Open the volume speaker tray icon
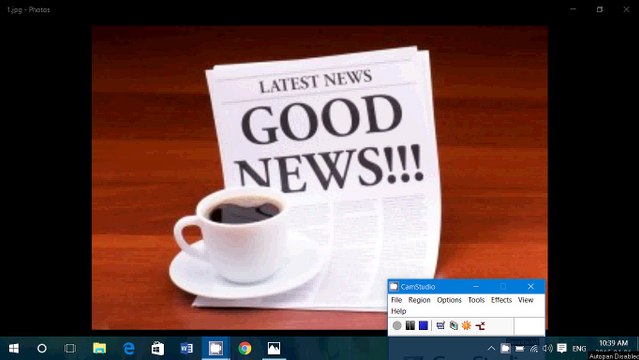Image resolution: width=639 pixels, height=360 pixels. click(548, 348)
